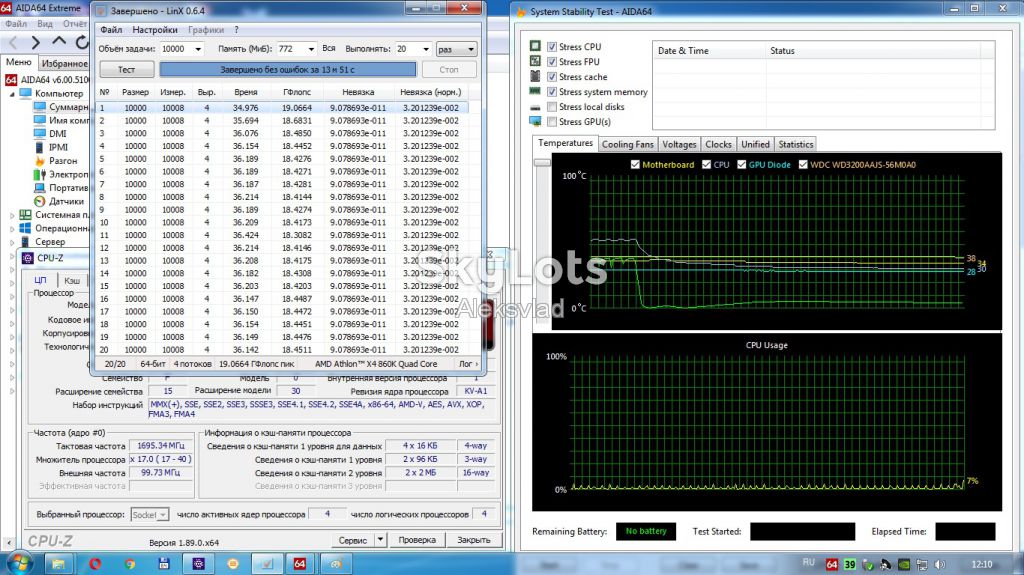
Task: Open the CPU-Z Сервис dropdown arrow
Action: (380, 540)
